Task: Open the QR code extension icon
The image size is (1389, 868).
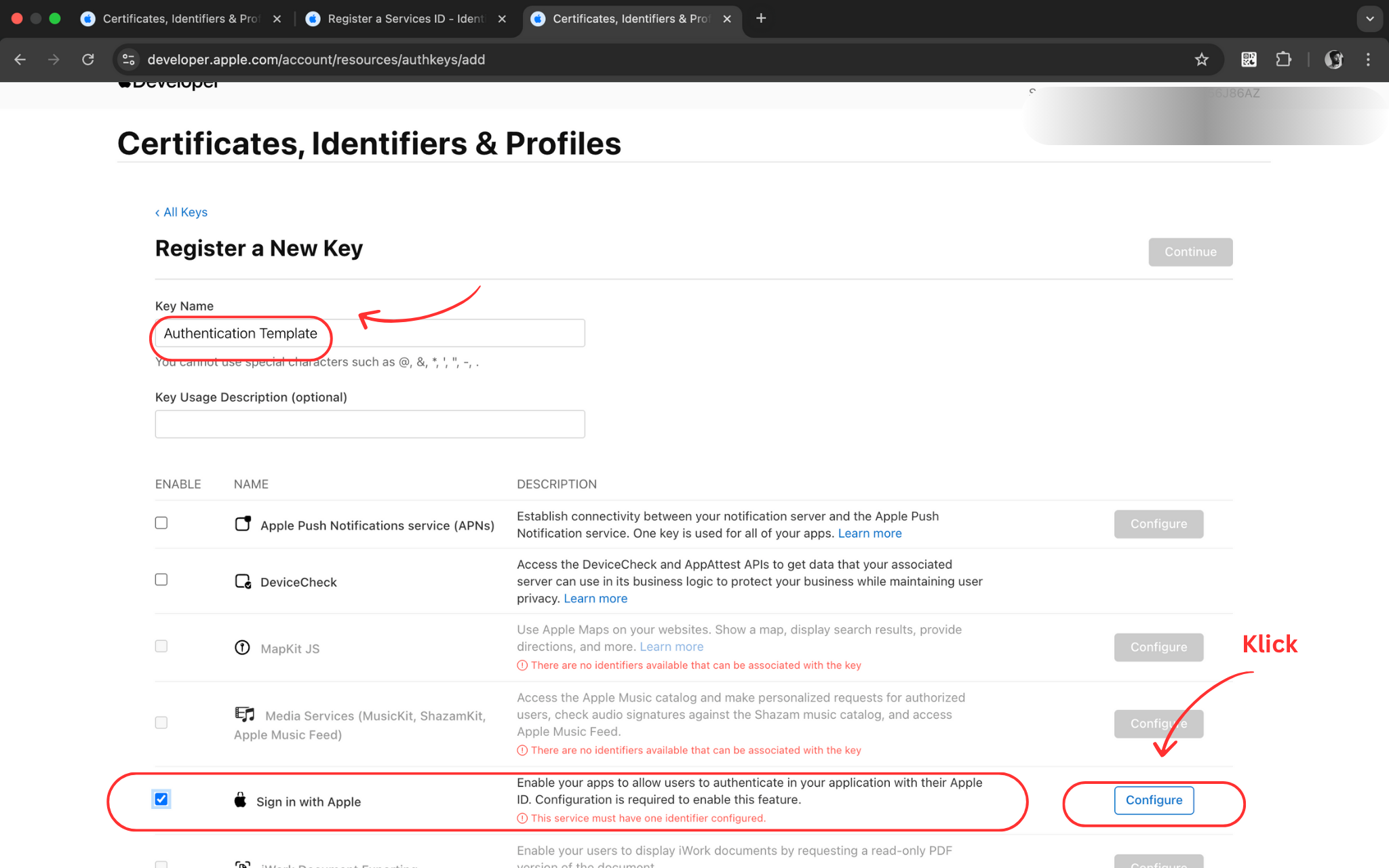Action: [x=1249, y=60]
